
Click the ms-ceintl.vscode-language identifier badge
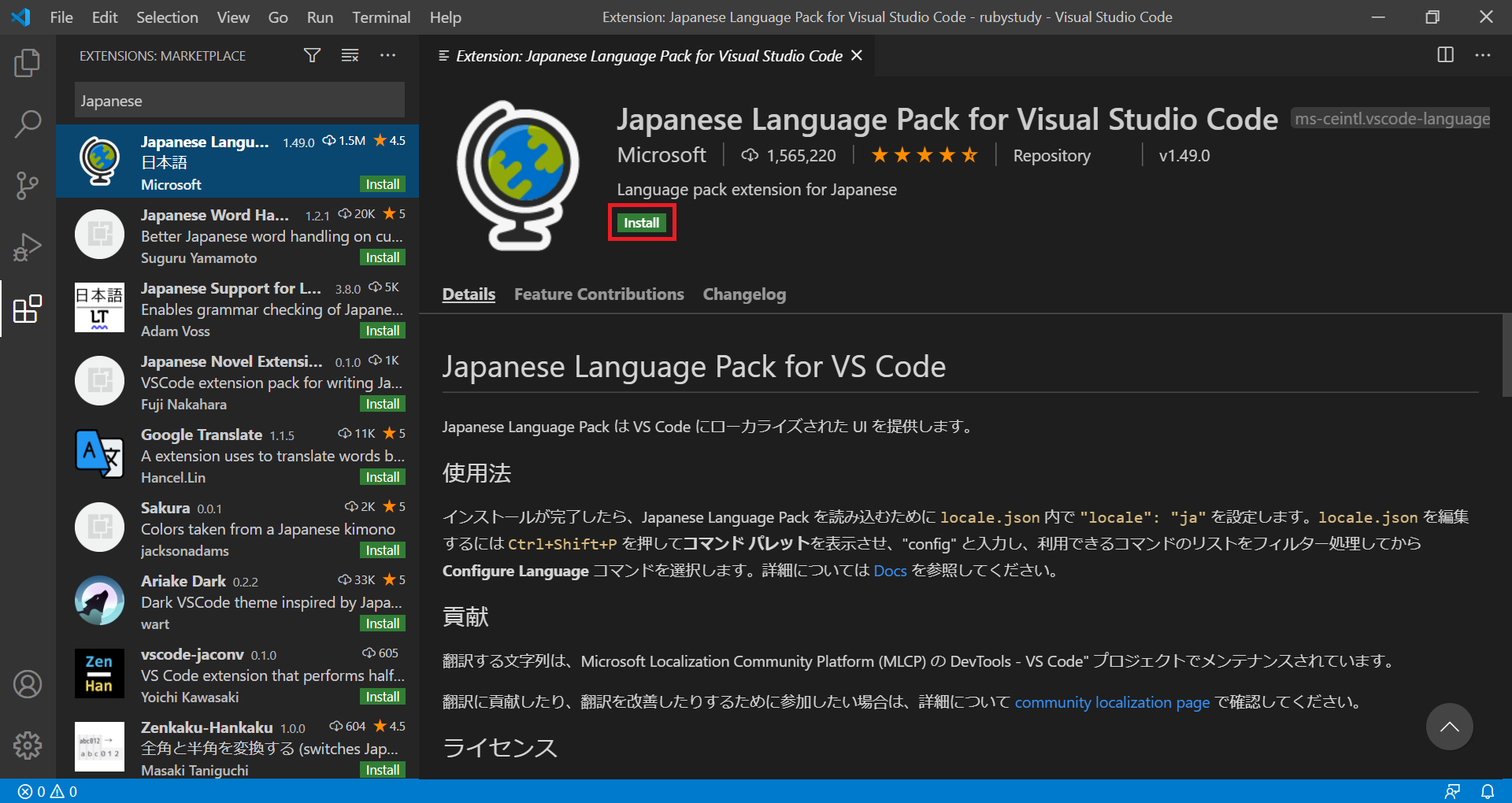[1391, 119]
